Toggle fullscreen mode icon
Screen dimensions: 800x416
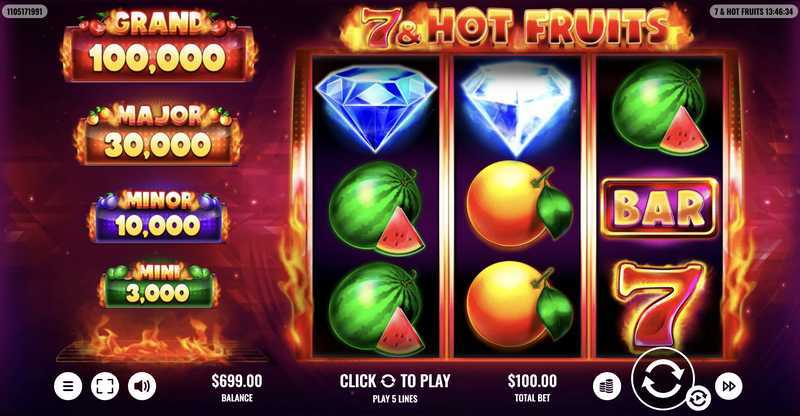[105, 386]
